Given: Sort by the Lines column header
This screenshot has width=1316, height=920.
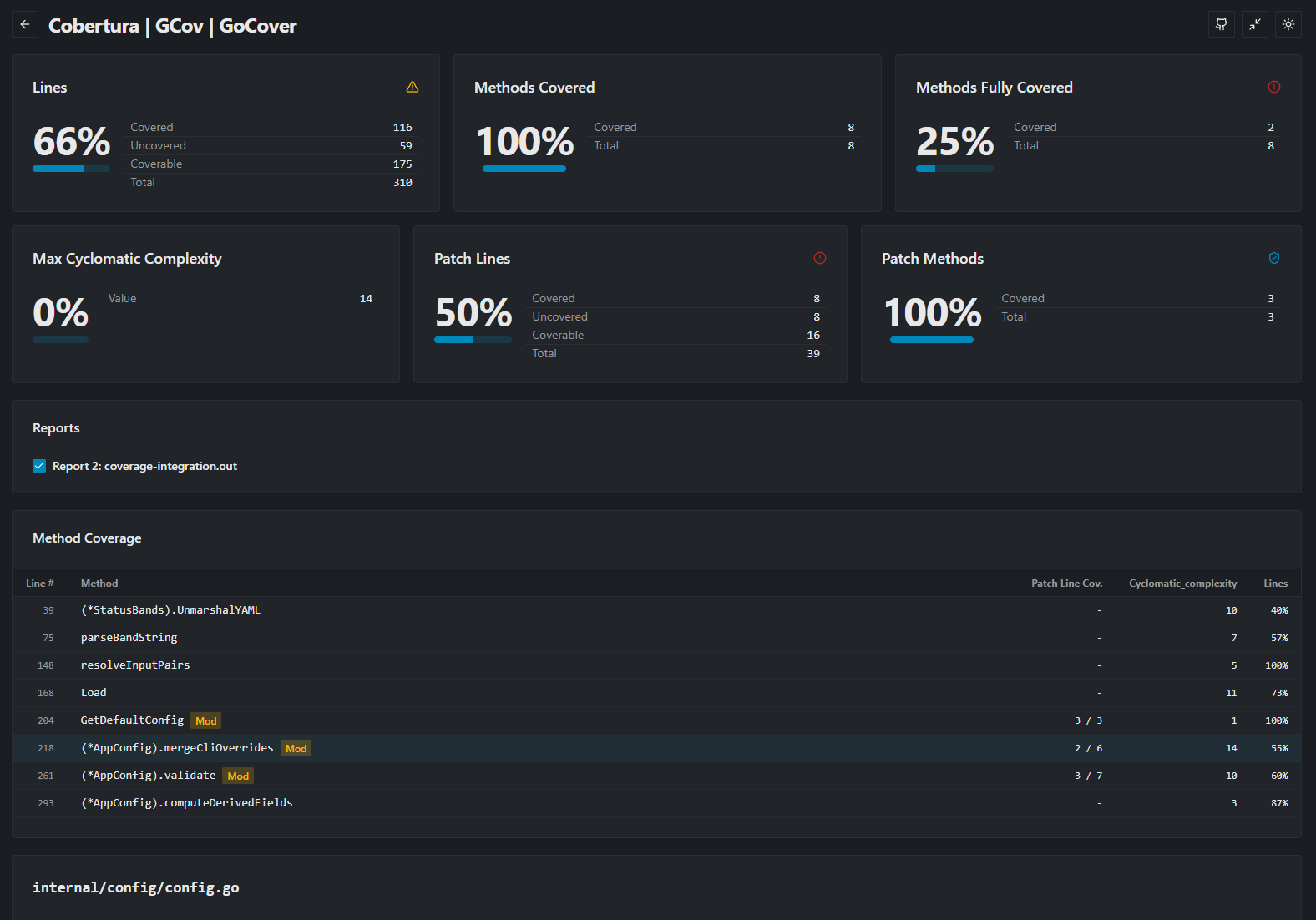Looking at the screenshot, I should point(1275,584).
